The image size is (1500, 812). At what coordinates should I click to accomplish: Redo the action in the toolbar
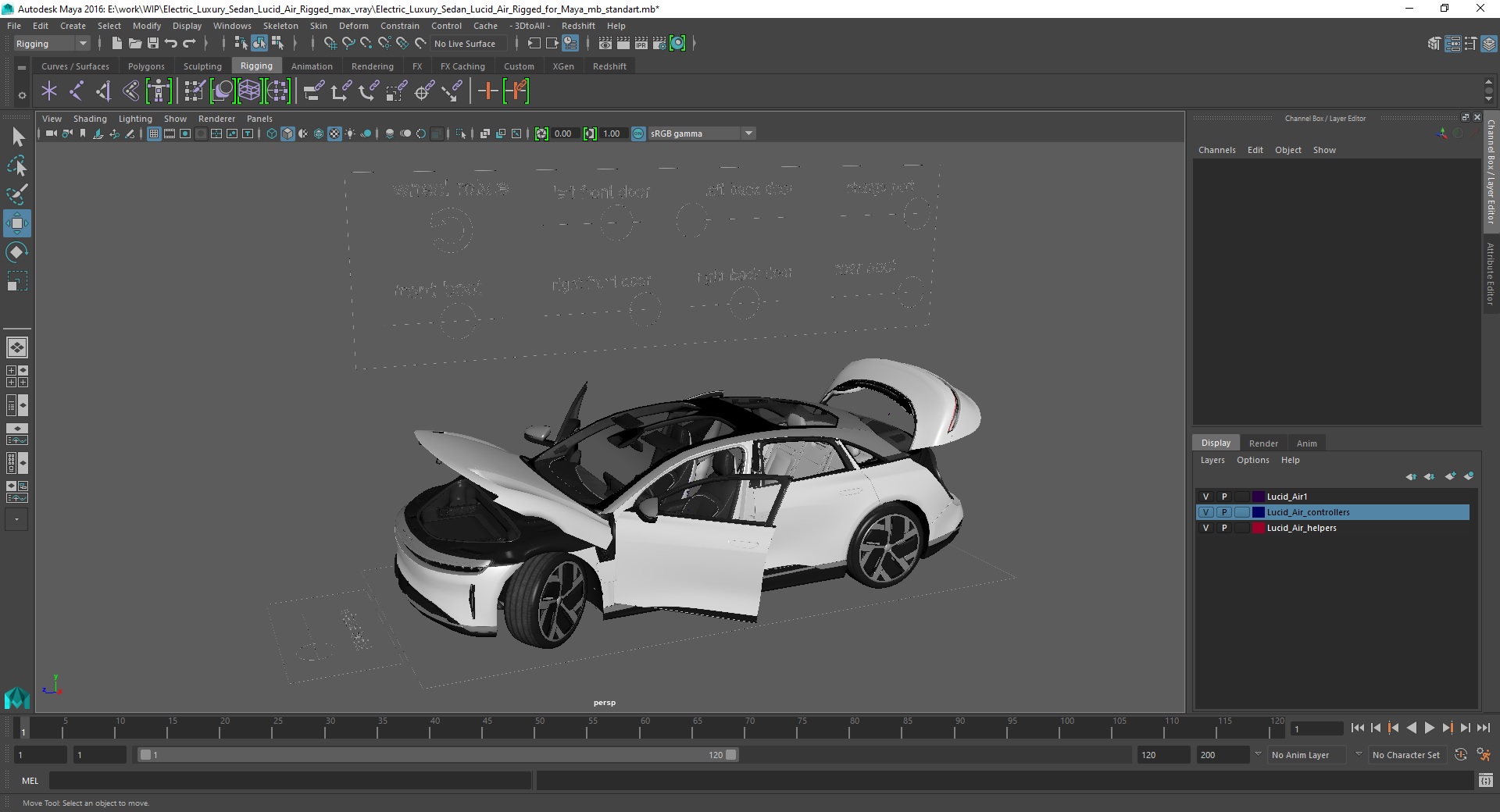point(189,44)
